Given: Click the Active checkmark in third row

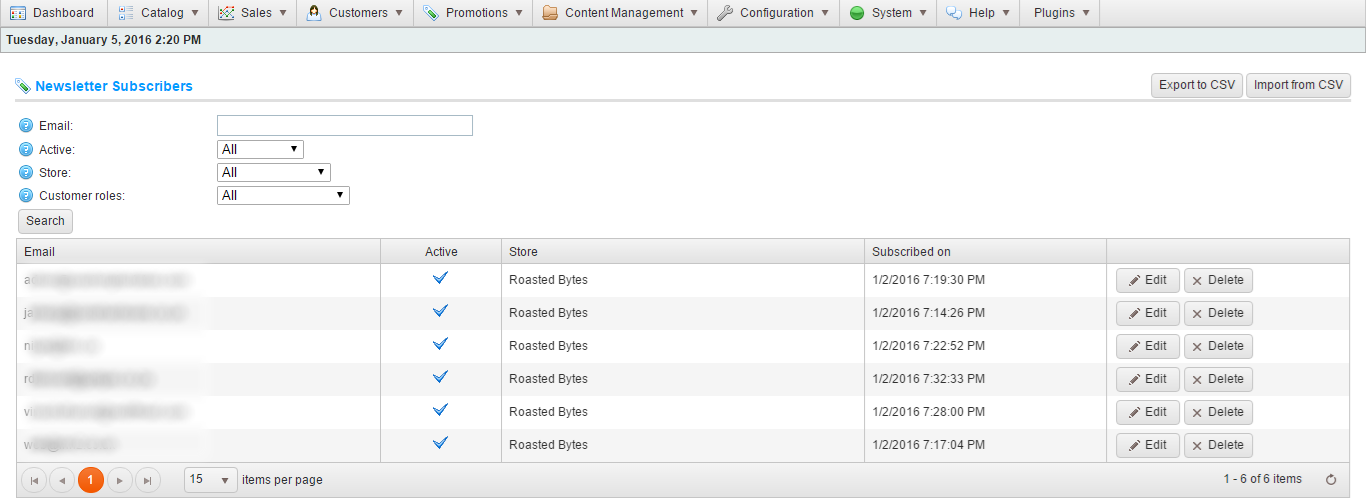Looking at the screenshot, I should coord(440,345).
